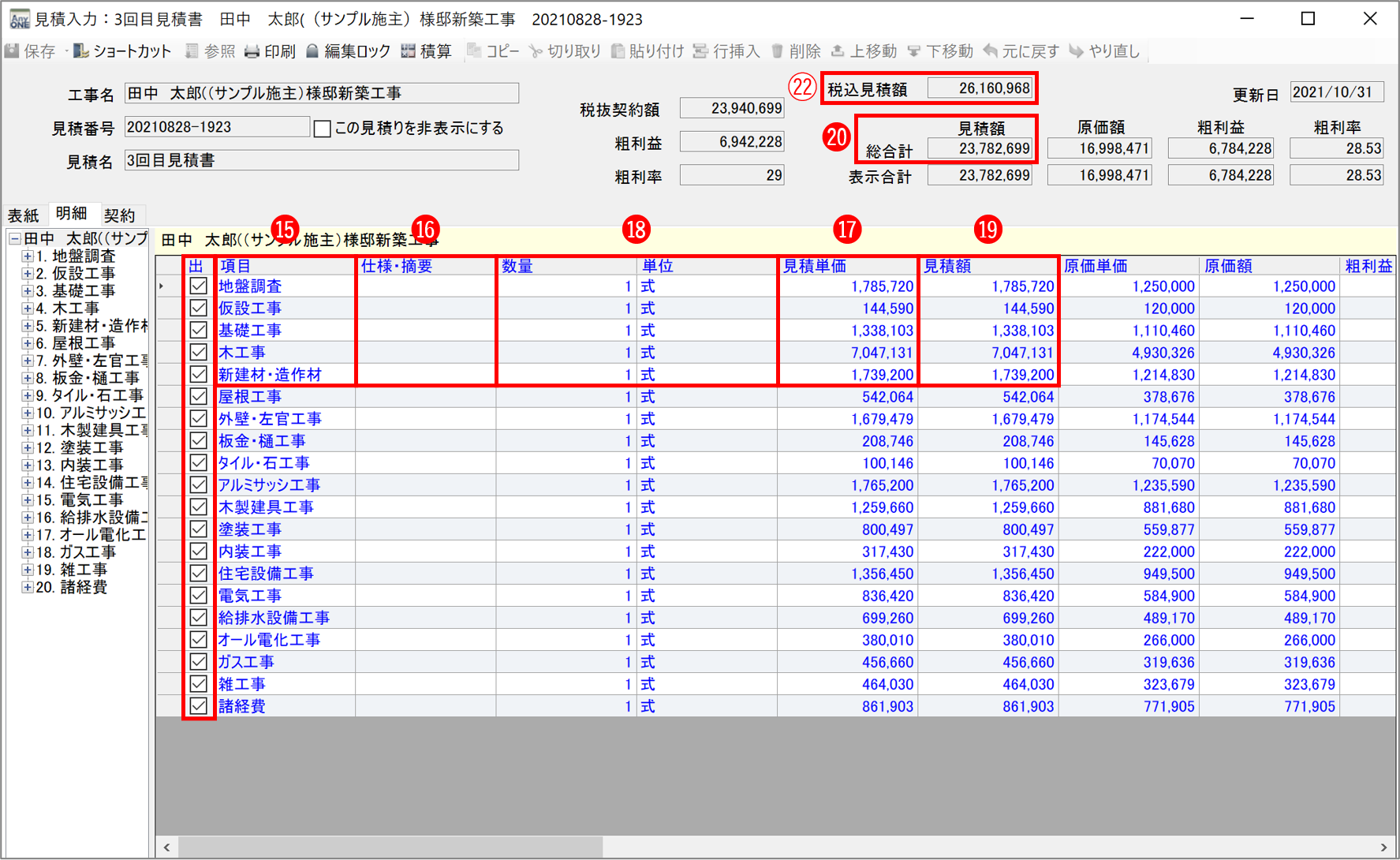Image resolution: width=1400 pixels, height=860 pixels.
Task: Open the Shortcut (ショートカット) toolbar item
Action: [81, 51]
